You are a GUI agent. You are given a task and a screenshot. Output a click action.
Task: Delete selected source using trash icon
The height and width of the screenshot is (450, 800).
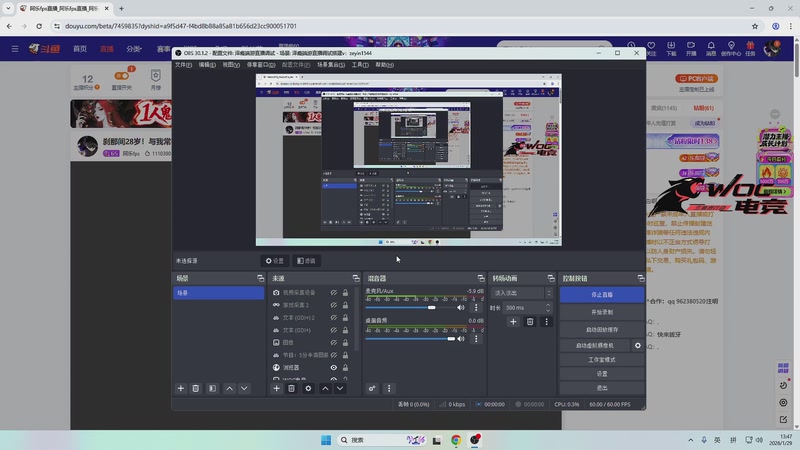coord(291,388)
